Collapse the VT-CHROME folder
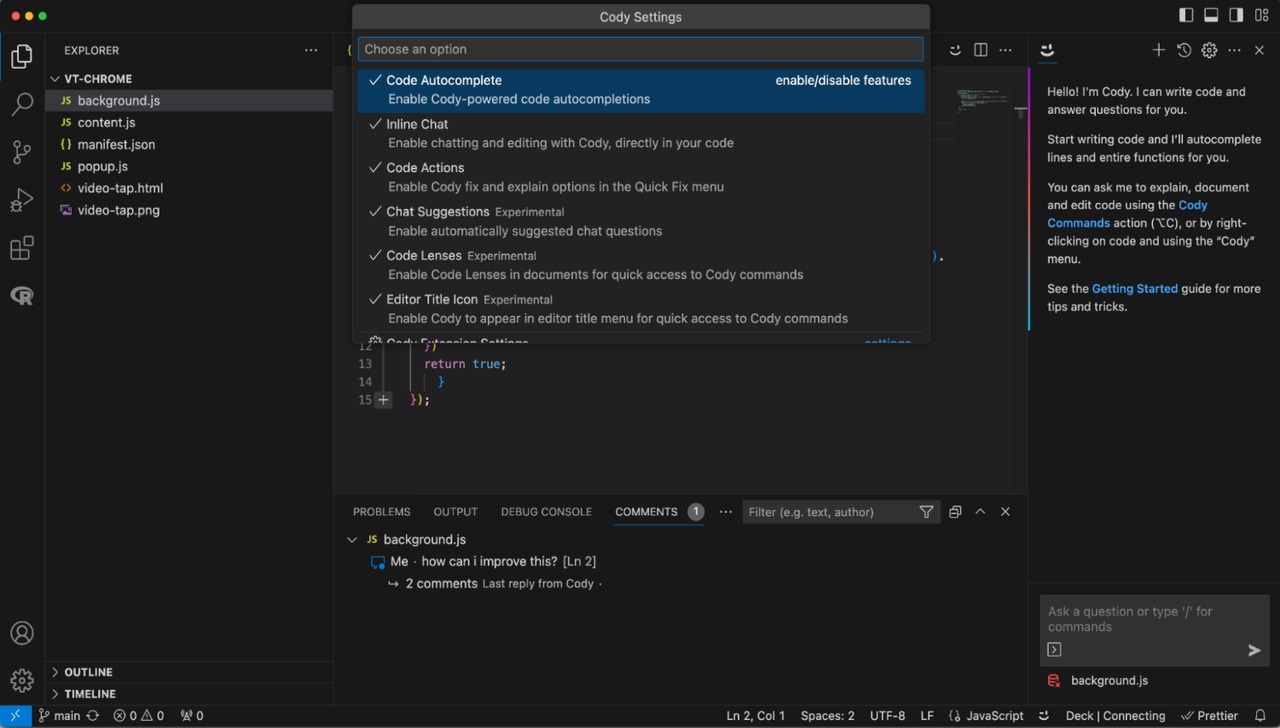 point(190,79)
